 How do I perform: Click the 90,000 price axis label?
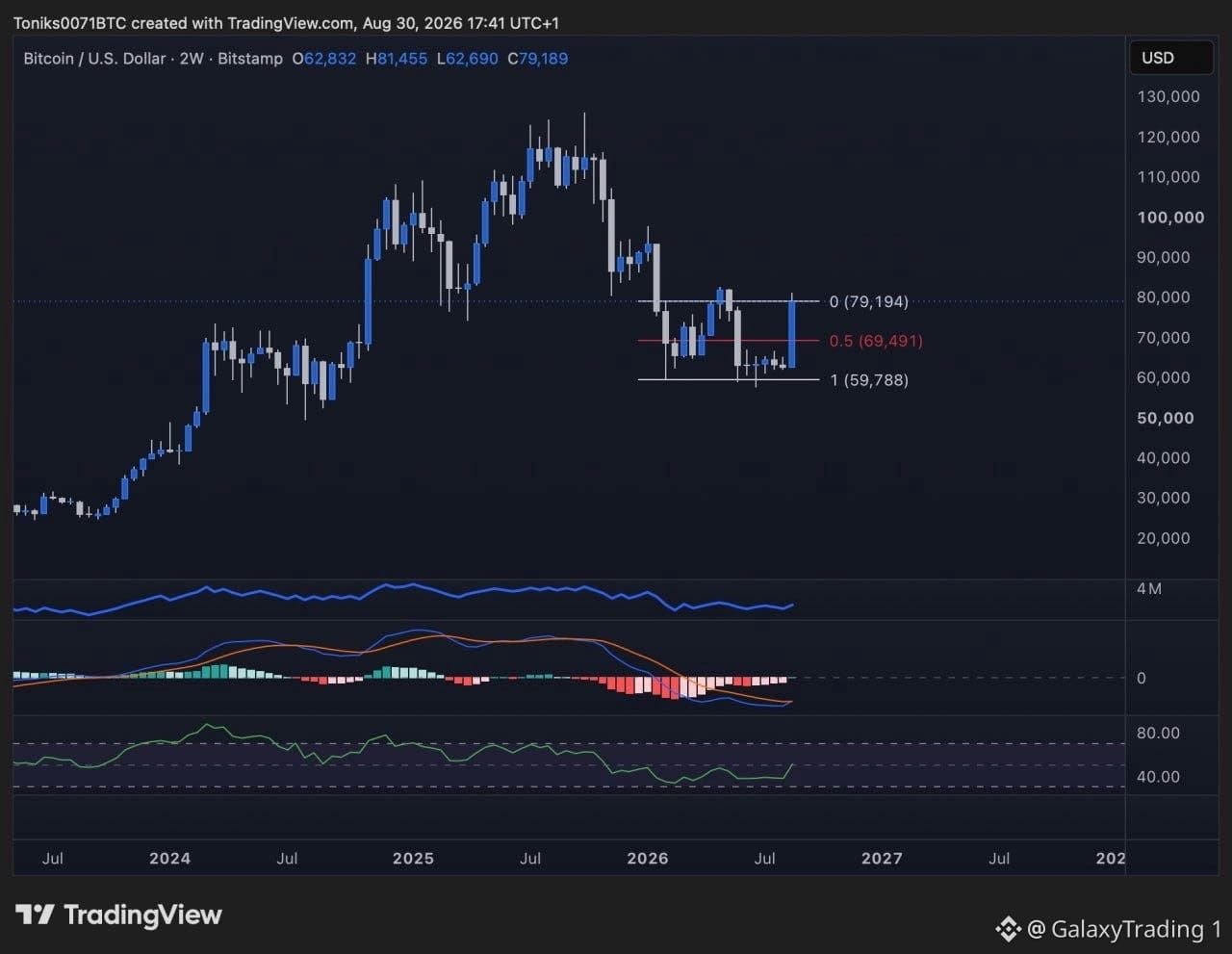click(1163, 257)
